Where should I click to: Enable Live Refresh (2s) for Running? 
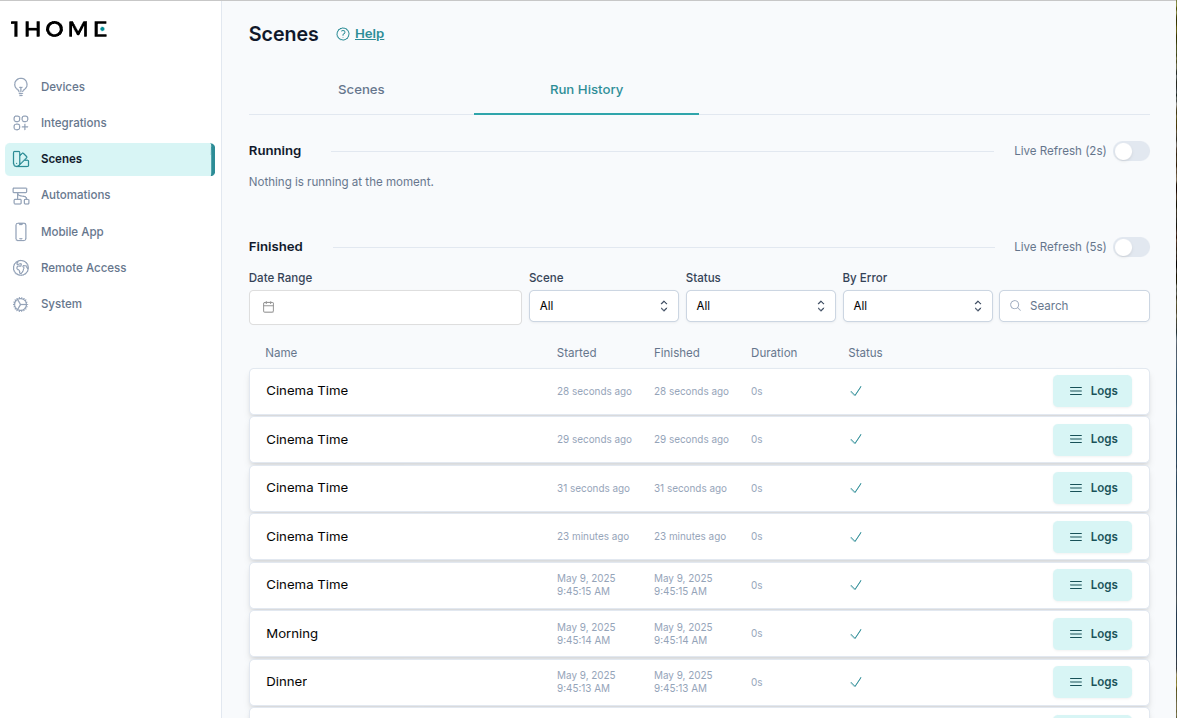click(1131, 151)
